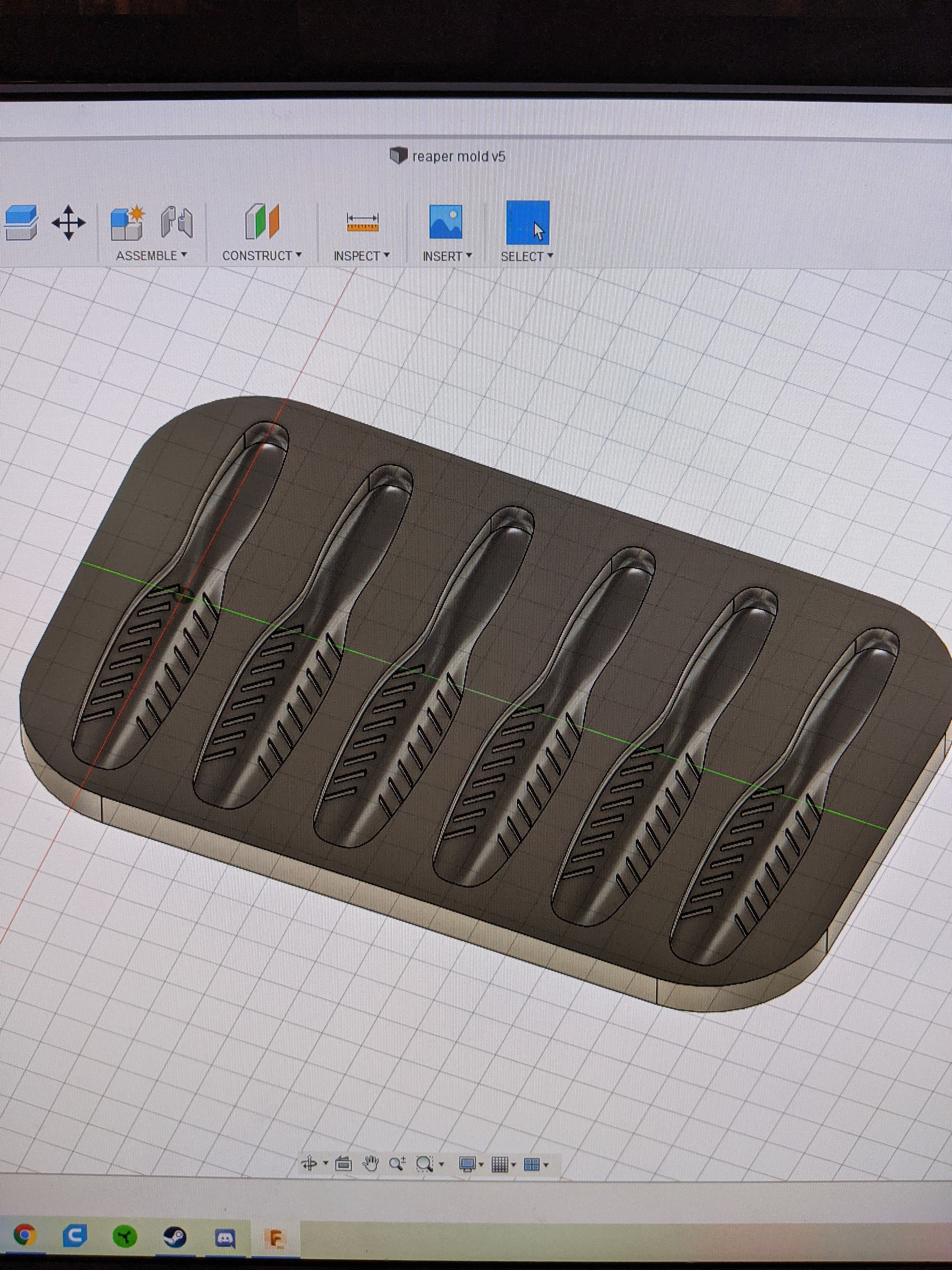The height and width of the screenshot is (1270, 952).
Task: Toggle the layout grid display setting
Action: (501, 1164)
